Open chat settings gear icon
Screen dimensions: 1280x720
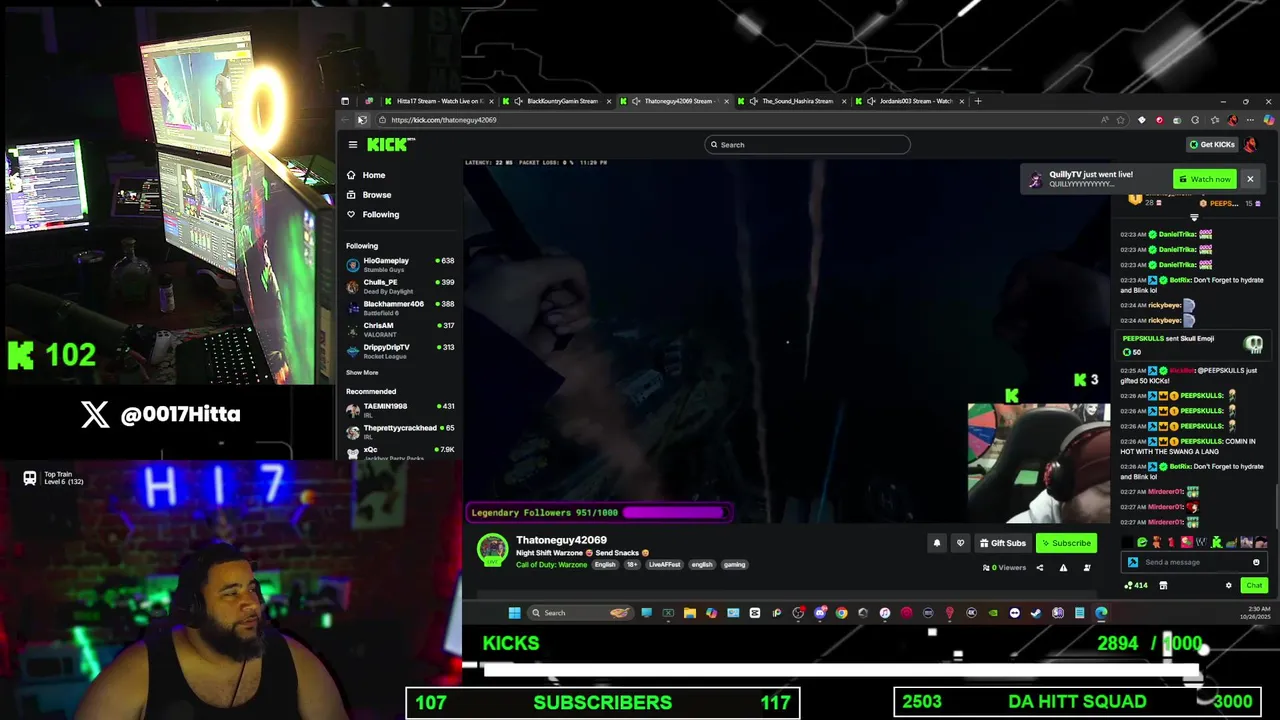[1229, 586]
